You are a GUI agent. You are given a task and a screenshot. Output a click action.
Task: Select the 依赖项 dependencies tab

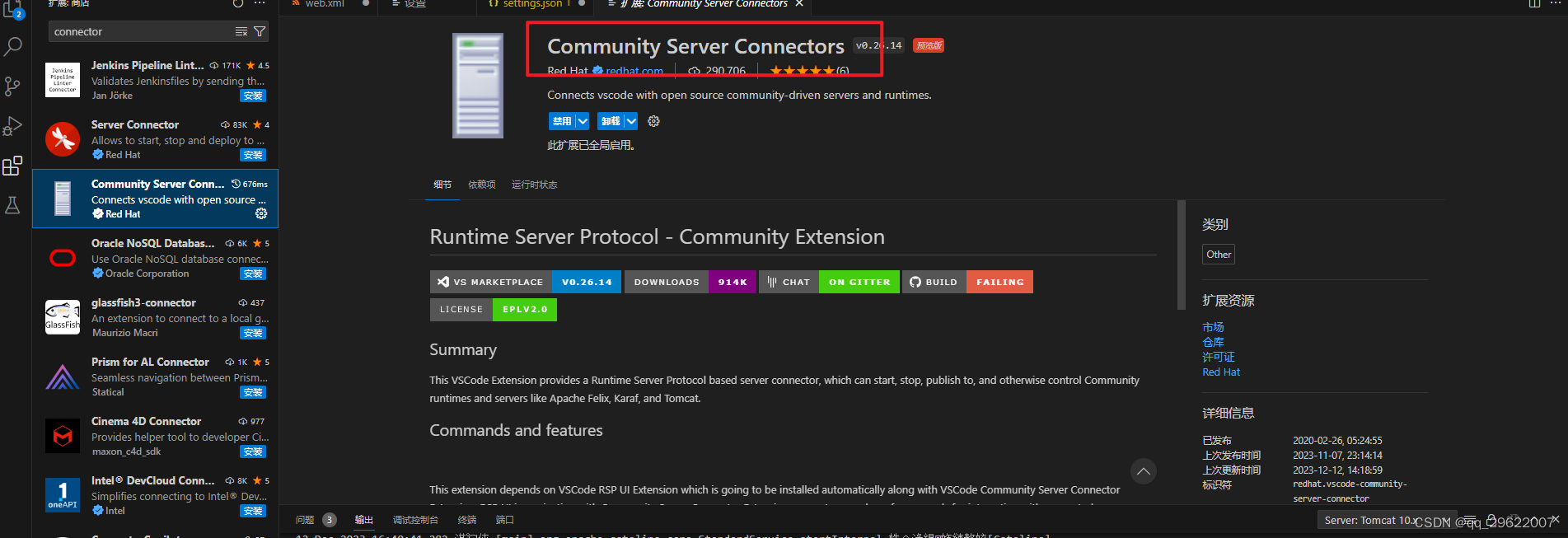pyautogui.click(x=482, y=185)
